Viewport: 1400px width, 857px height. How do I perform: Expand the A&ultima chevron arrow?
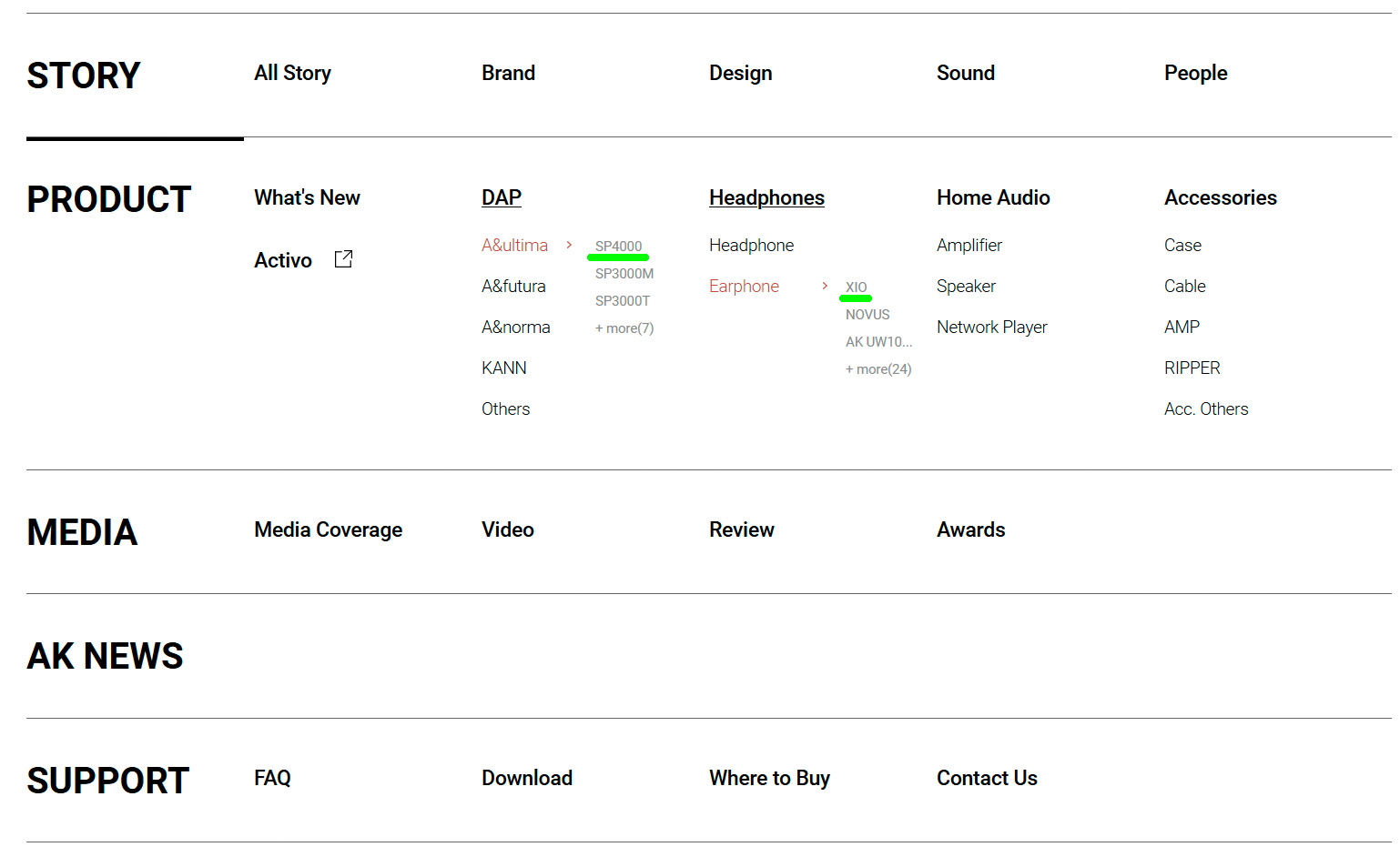tap(569, 245)
